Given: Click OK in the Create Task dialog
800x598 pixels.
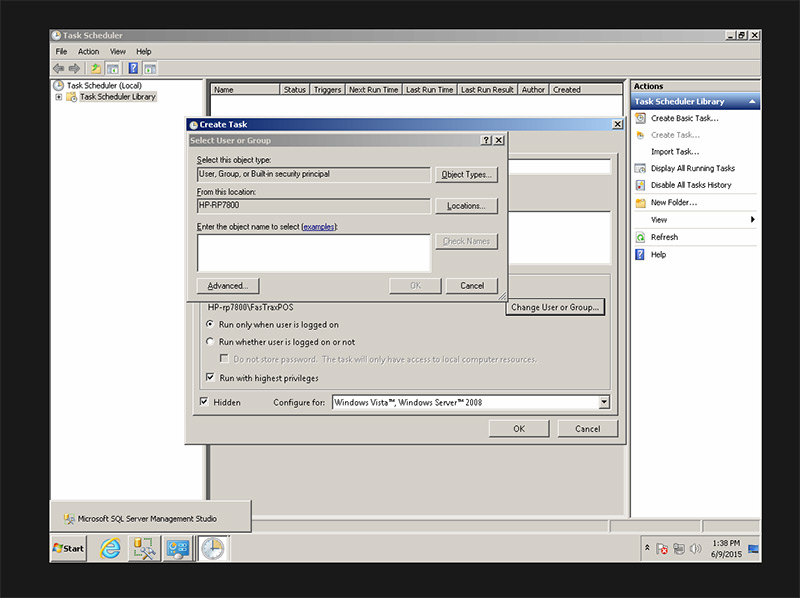Looking at the screenshot, I should (519, 429).
